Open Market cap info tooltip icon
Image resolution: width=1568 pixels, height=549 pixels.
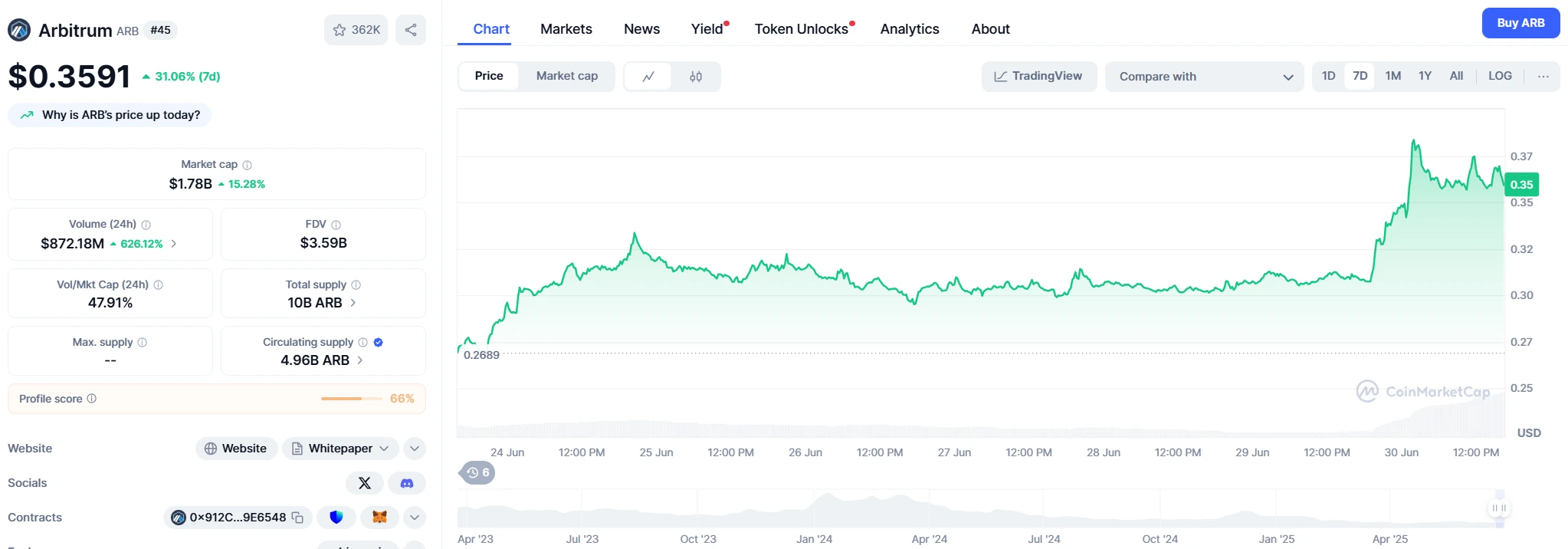coord(247,165)
